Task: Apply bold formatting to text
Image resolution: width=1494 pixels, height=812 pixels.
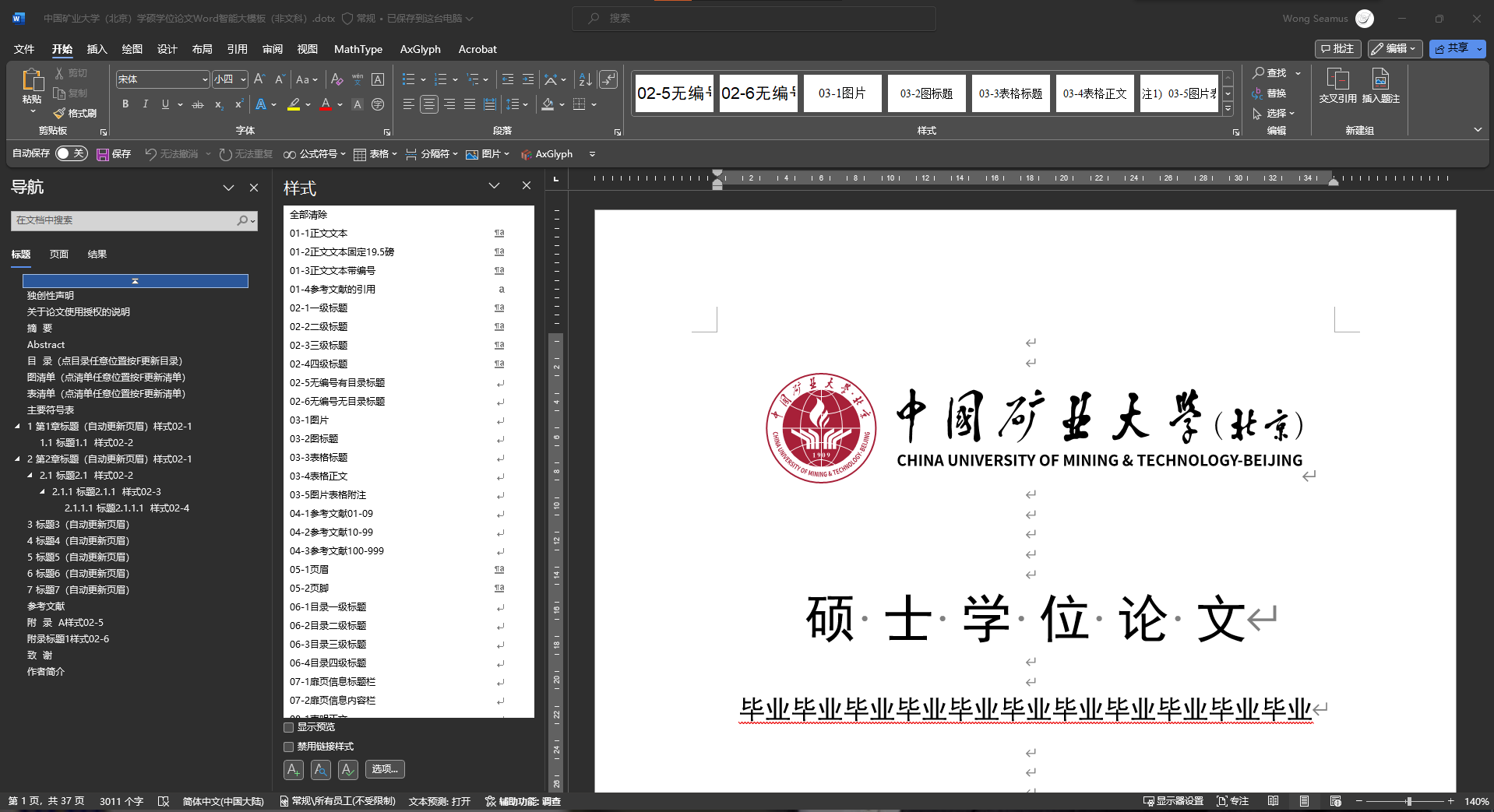Action: [125, 104]
